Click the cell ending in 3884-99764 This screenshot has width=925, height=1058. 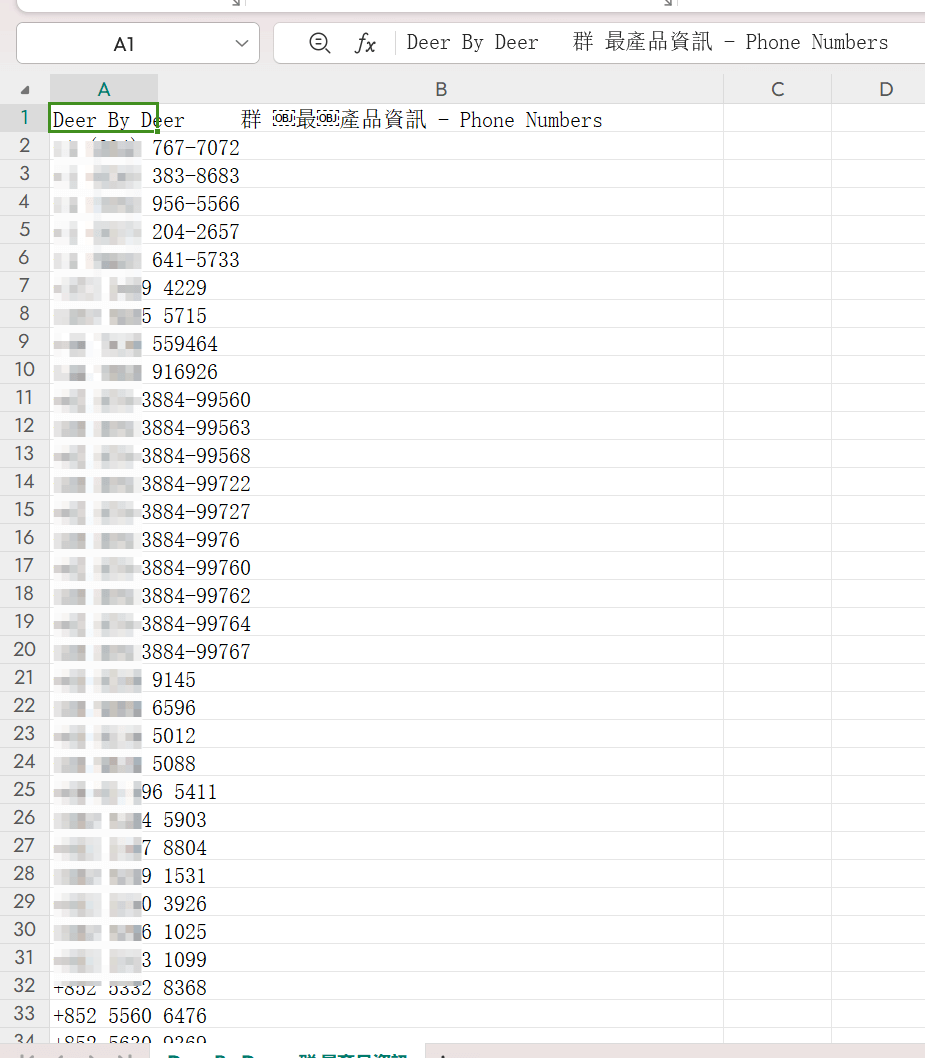point(104,622)
